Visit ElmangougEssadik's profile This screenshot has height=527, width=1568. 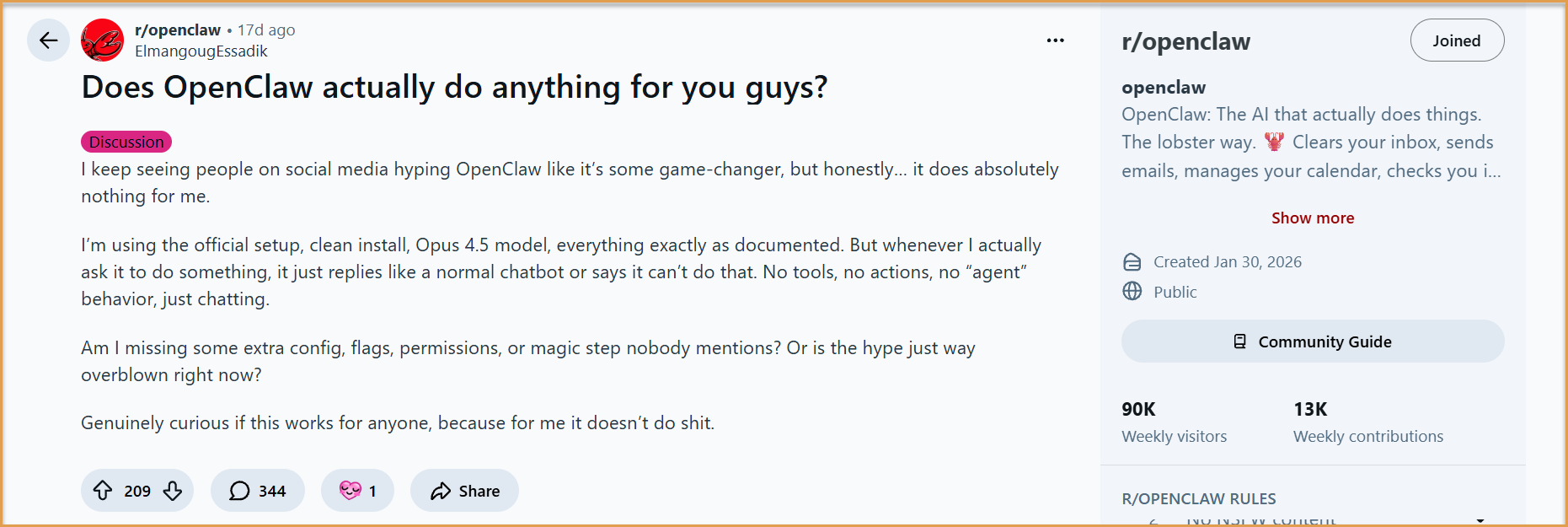pos(201,51)
